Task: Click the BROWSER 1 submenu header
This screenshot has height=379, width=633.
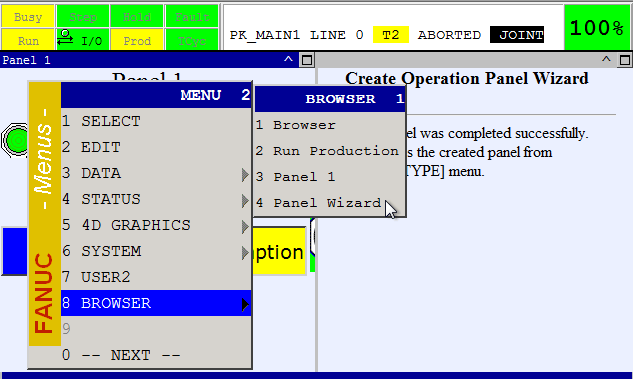Action: point(330,99)
